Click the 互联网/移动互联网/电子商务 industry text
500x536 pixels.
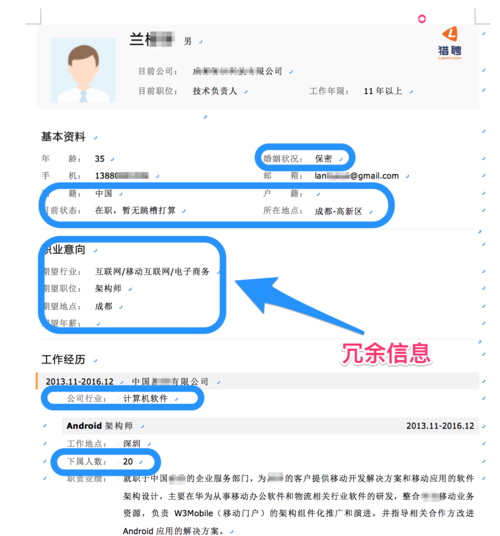pos(152,272)
